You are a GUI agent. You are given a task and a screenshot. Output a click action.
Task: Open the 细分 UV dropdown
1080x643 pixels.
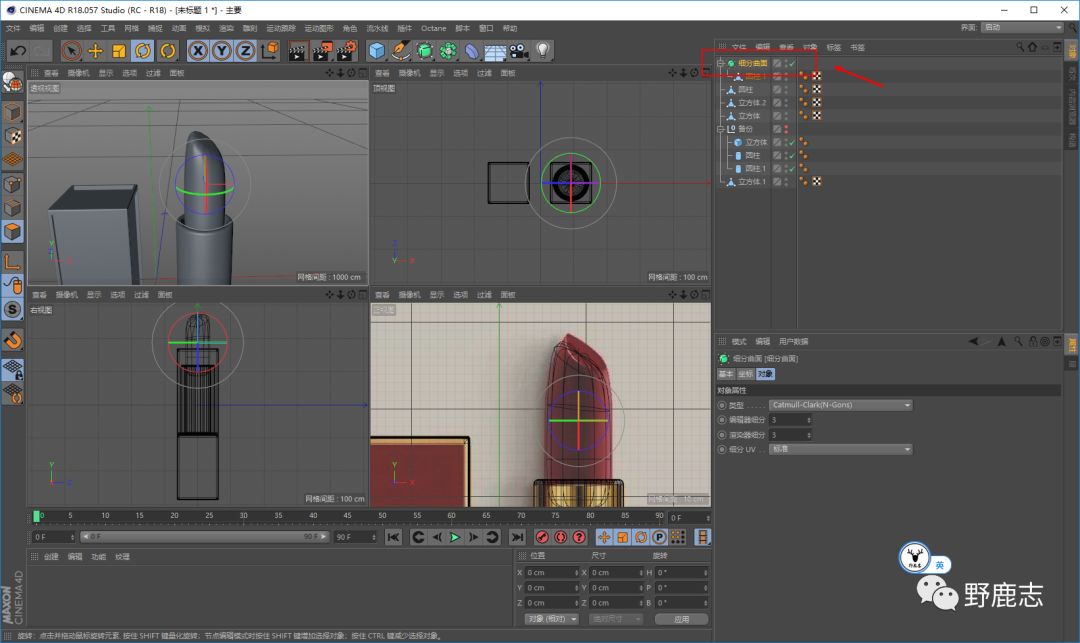840,450
